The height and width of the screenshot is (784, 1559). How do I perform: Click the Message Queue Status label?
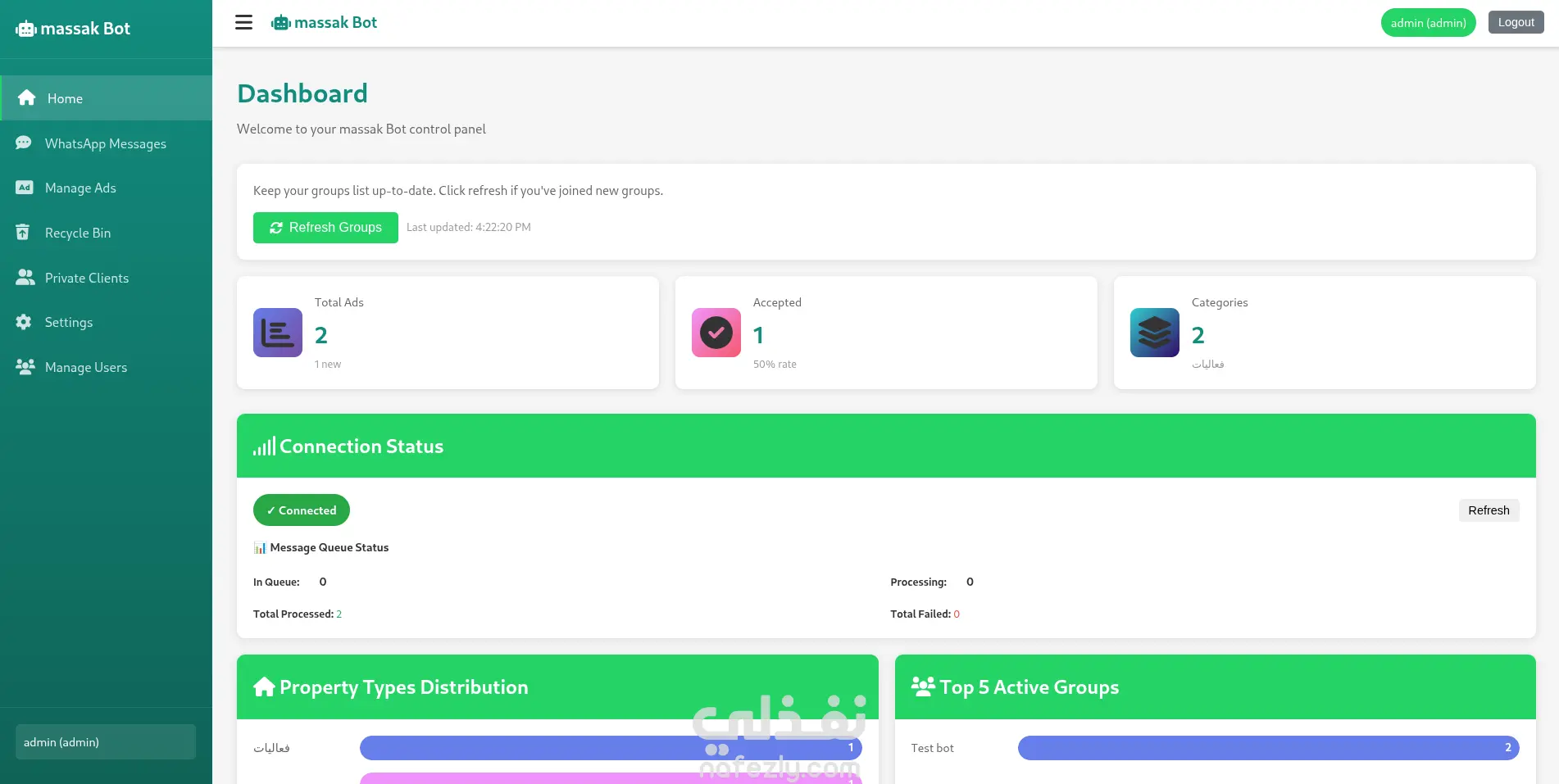(x=330, y=548)
